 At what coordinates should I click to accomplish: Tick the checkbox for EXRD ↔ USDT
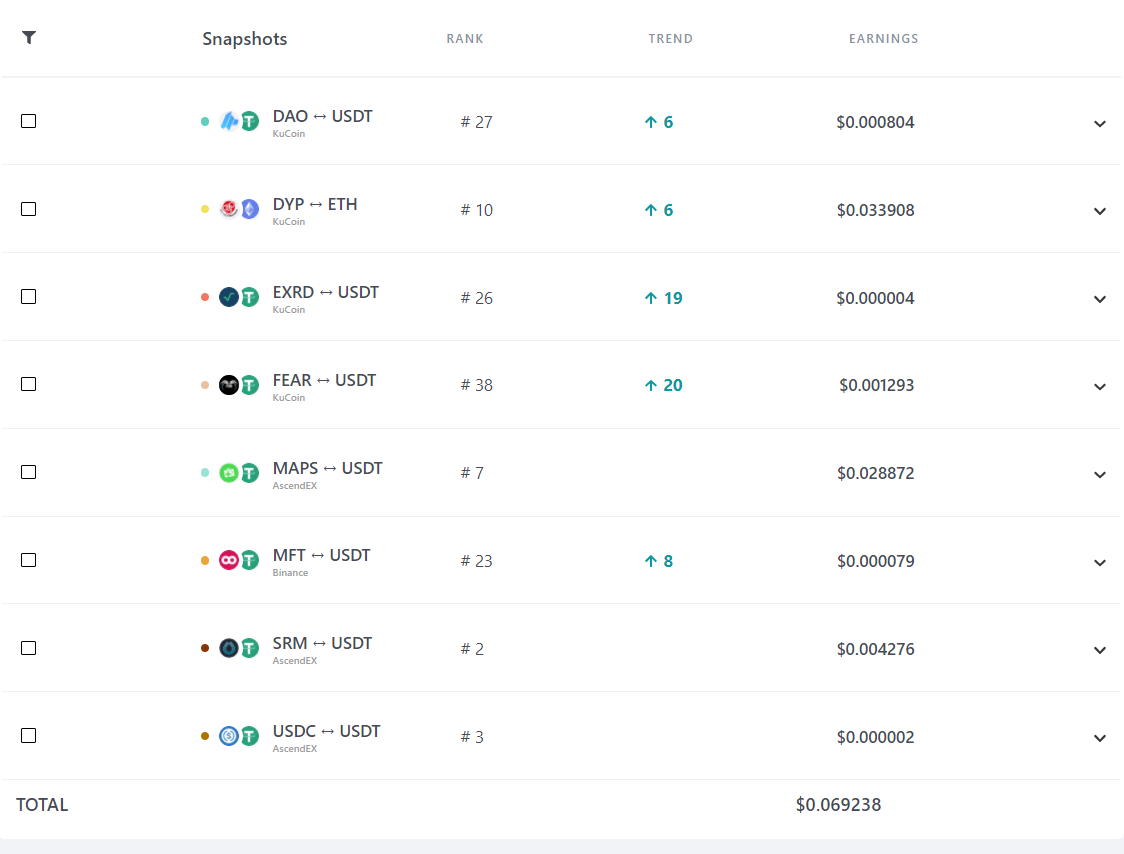[29, 297]
